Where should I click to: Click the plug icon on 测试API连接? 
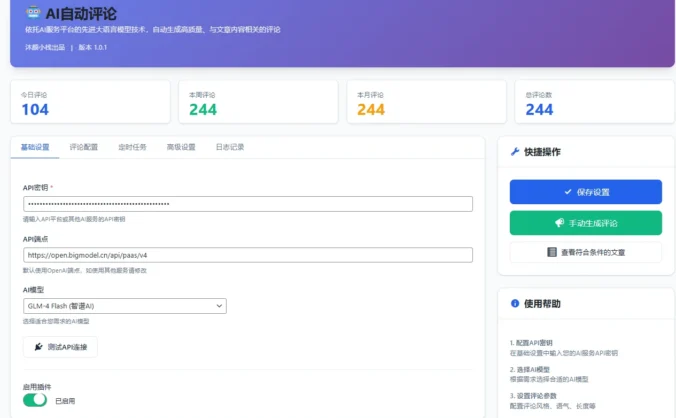[39, 347]
